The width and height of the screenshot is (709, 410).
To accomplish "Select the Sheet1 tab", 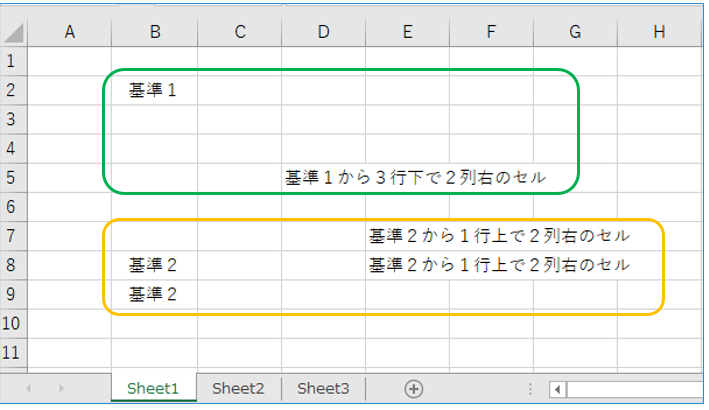I will 153,388.
